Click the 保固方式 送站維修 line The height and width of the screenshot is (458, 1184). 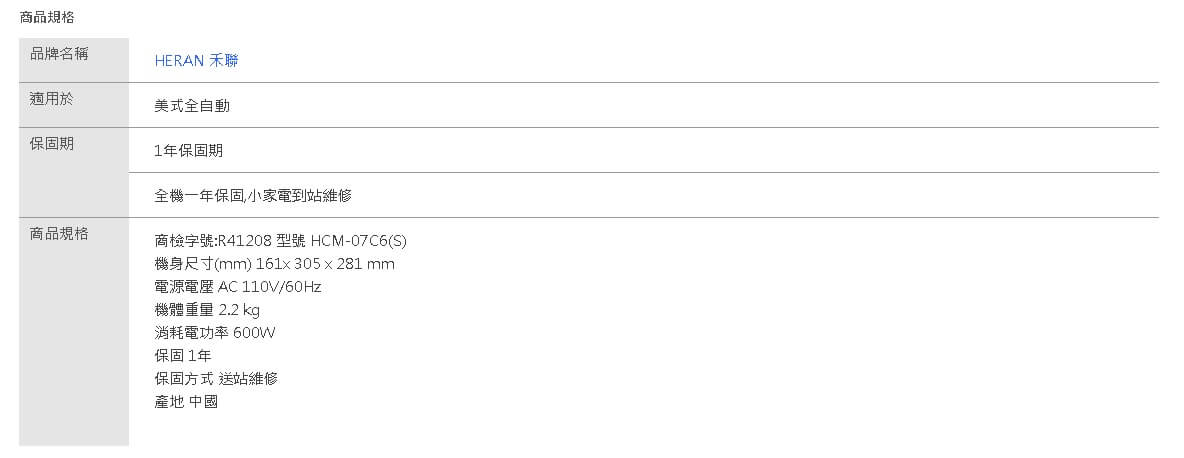tap(216, 379)
